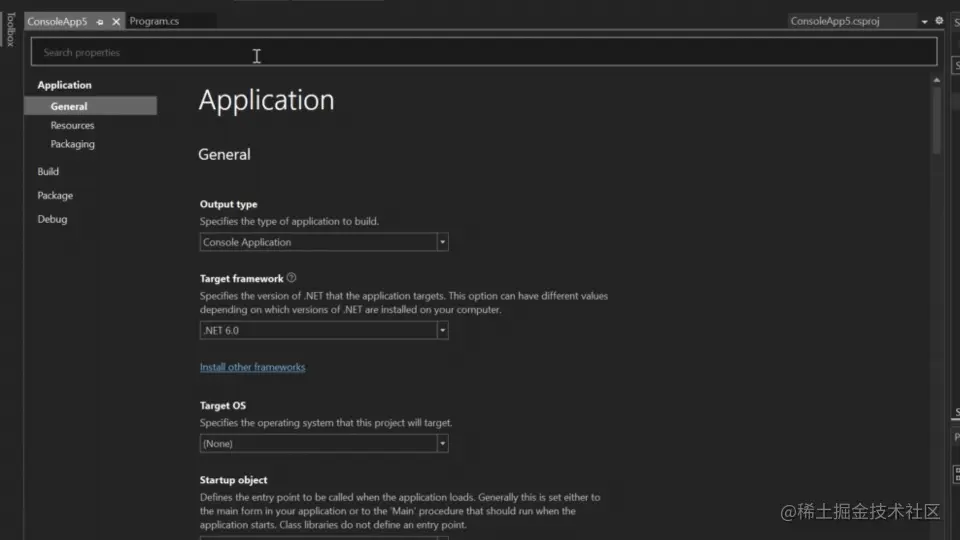Go to the Debug settings
This screenshot has width=960, height=540.
(x=52, y=219)
